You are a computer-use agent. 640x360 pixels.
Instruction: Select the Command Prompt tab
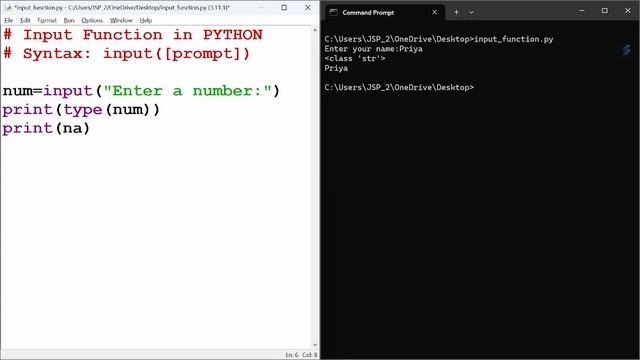(x=384, y=12)
